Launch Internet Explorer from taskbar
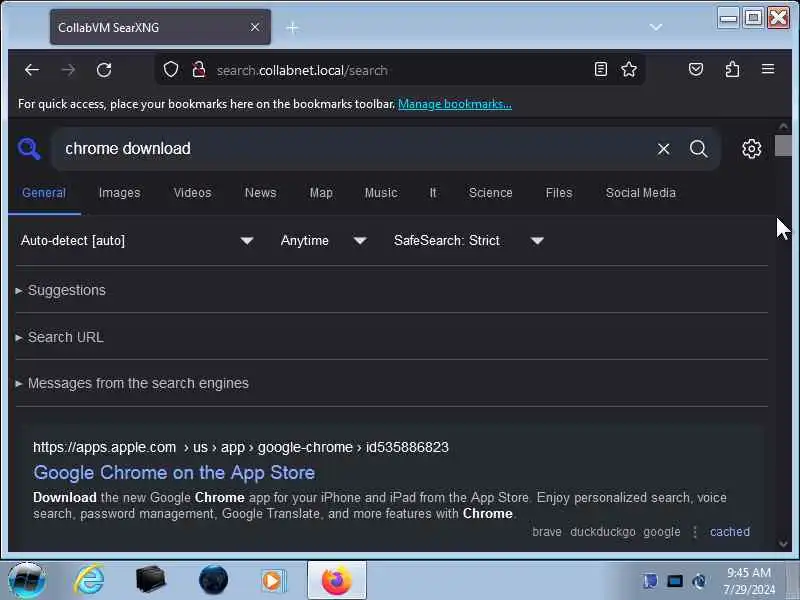 89,580
